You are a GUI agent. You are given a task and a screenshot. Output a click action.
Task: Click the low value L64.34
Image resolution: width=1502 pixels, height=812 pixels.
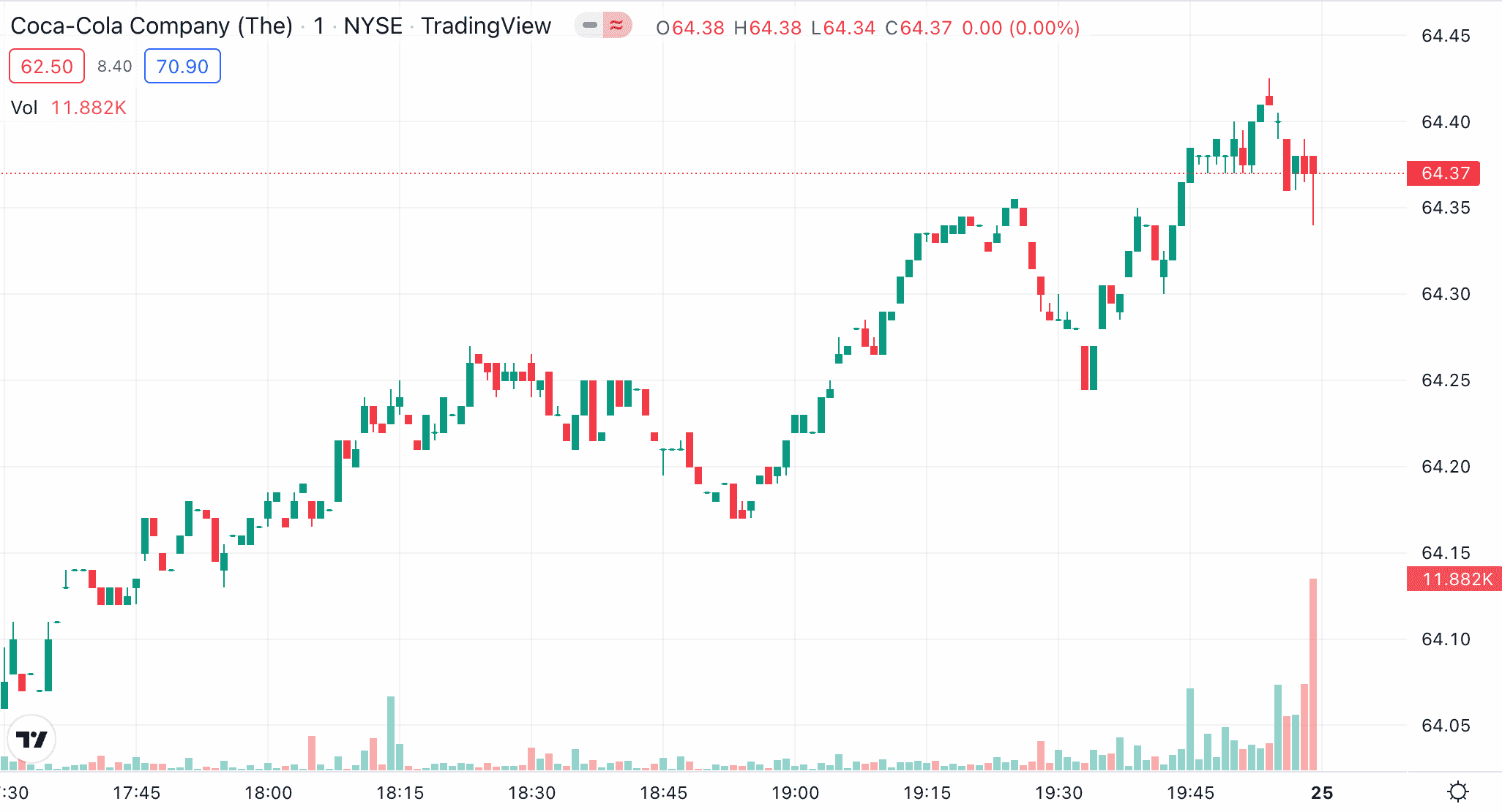[x=844, y=28]
